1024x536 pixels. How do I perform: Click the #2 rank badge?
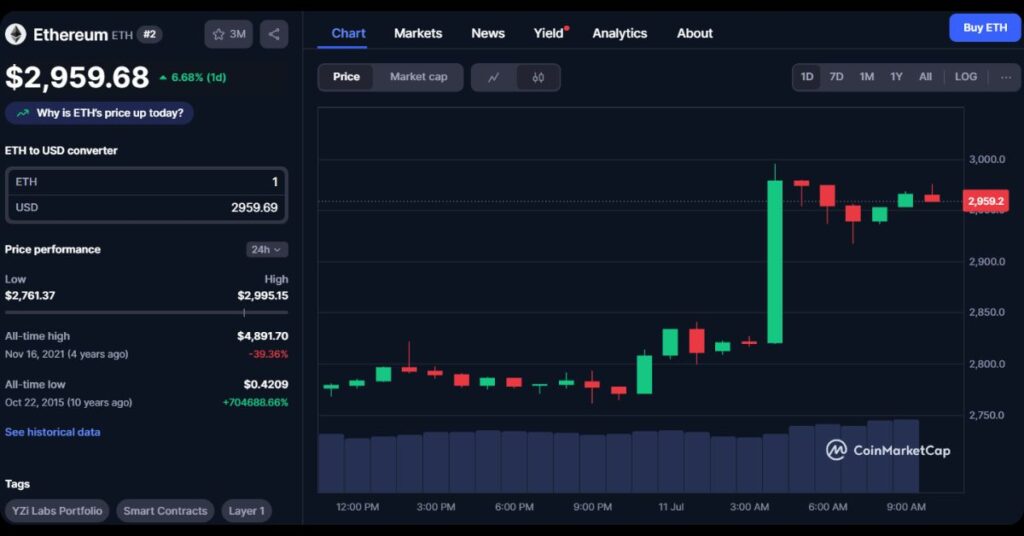tap(150, 34)
